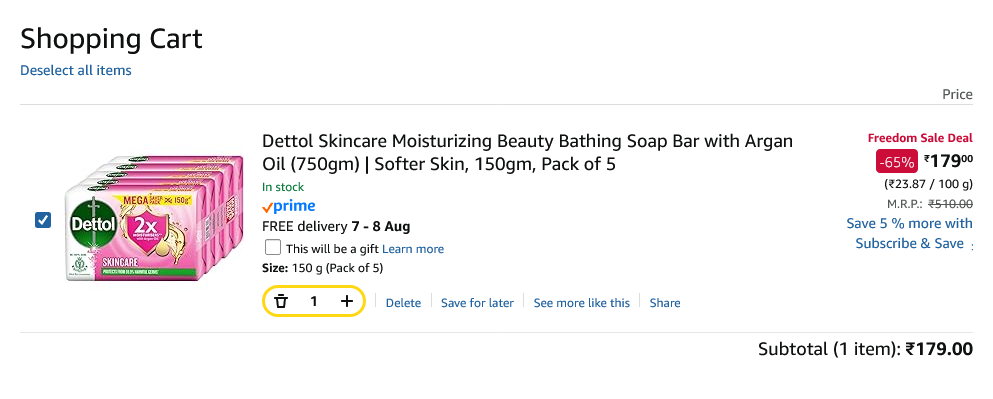Click the Delete link
The width and height of the screenshot is (993, 399).
pos(403,303)
